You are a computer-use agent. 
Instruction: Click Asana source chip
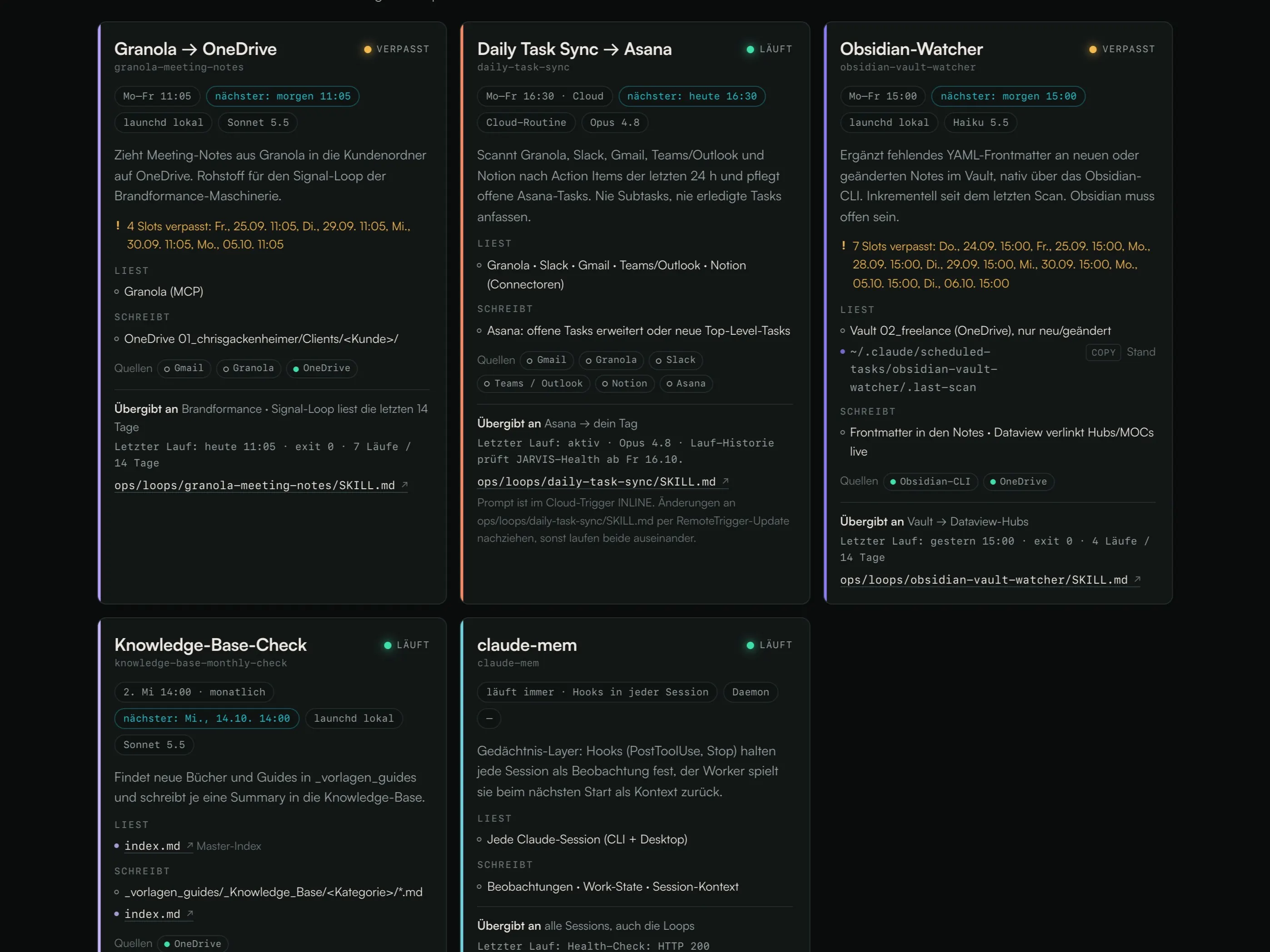pos(686,384)
